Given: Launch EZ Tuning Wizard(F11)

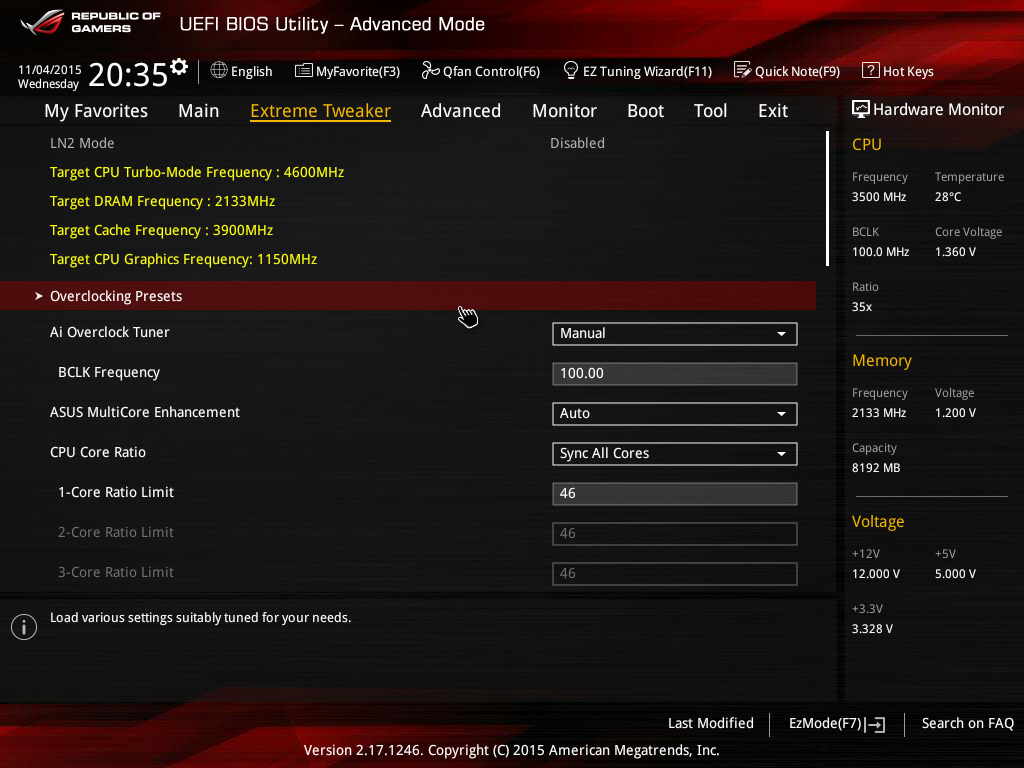Looking at the screenshot, I should coord(647,71).
